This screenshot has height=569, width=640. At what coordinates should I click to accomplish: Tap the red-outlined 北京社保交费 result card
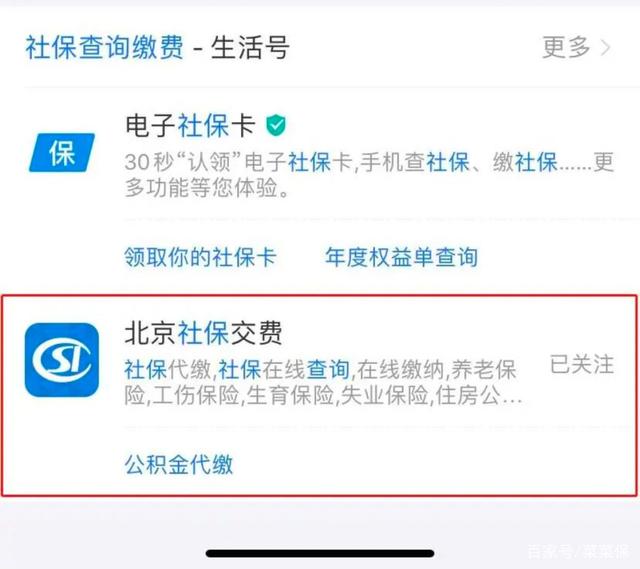[320, 396]
